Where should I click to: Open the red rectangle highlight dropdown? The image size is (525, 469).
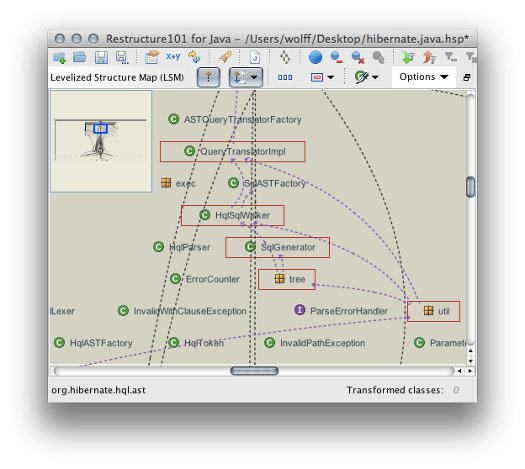322,77
